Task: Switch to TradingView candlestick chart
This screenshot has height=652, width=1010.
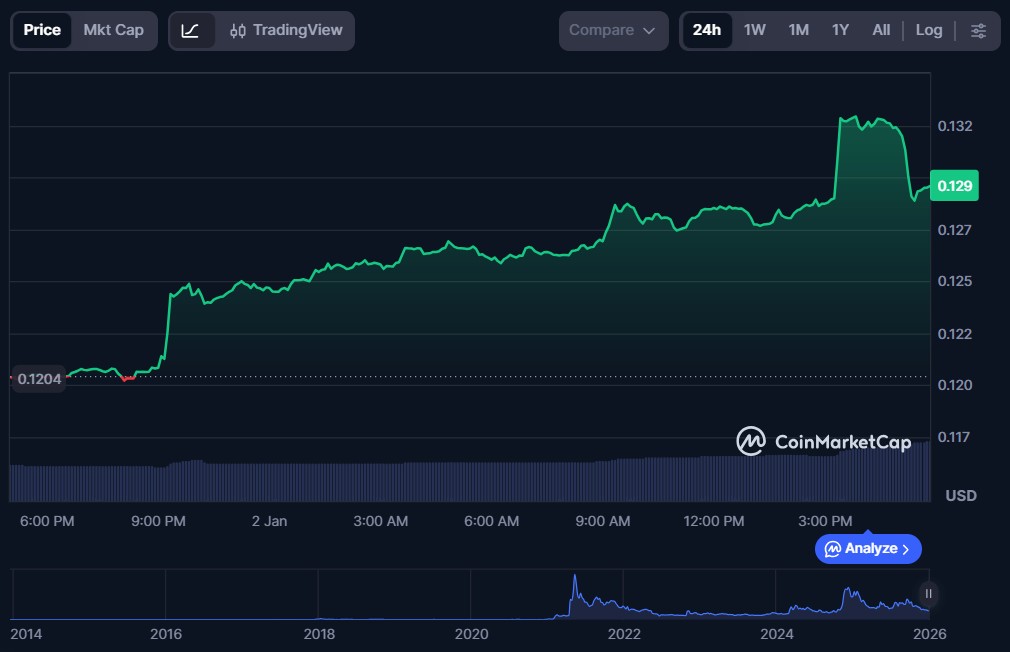Action: coord(285,30)
